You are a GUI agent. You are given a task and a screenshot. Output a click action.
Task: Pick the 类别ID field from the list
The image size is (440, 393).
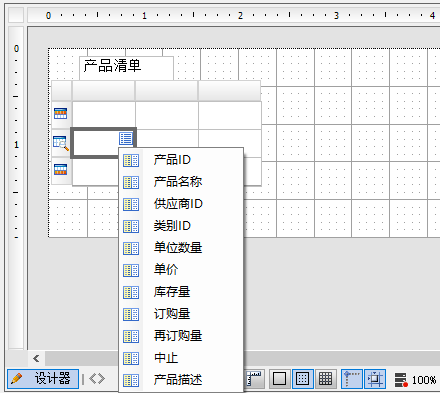tap(181, 226)
